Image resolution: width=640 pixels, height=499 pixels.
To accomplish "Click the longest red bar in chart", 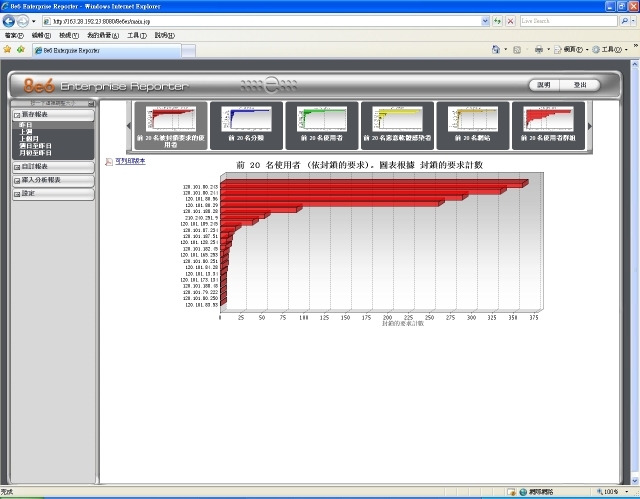I will tap(374, 184).
